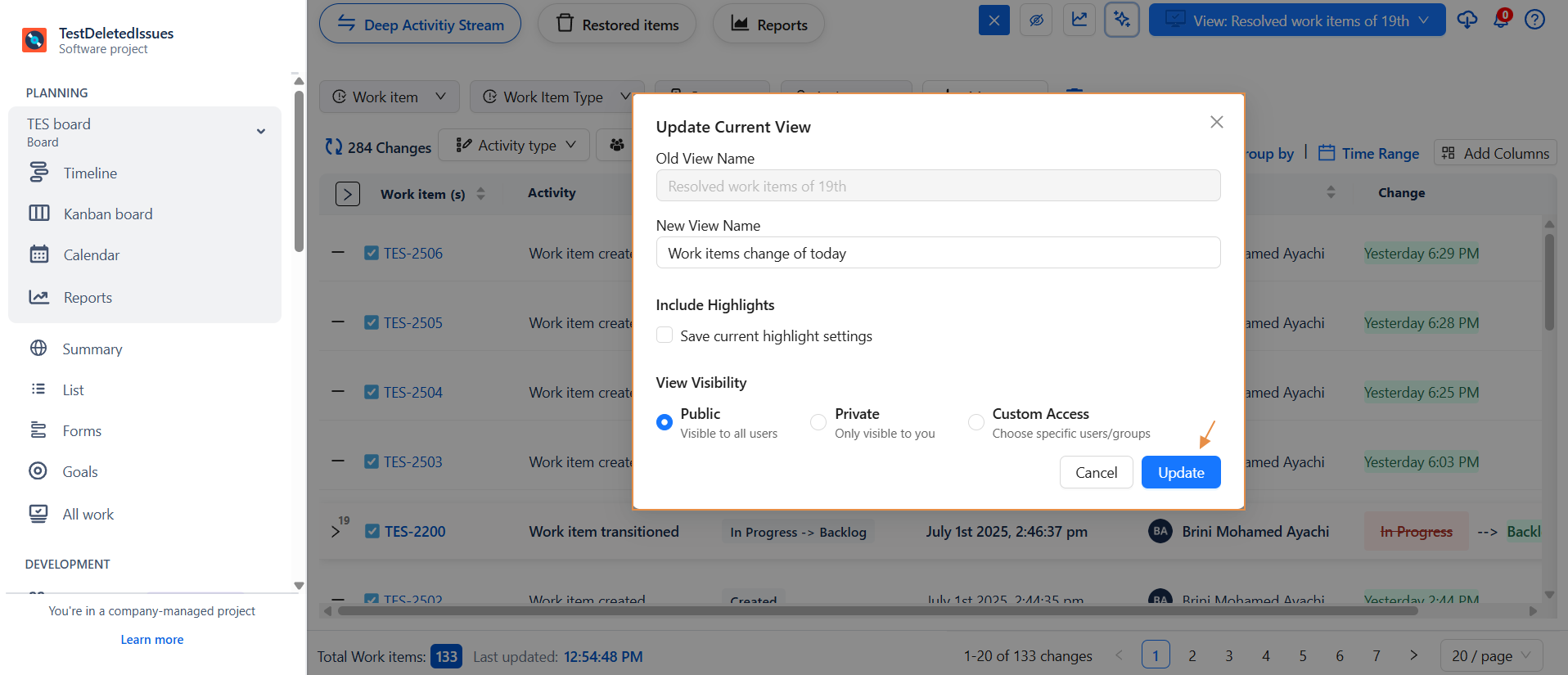Open the View: Resolved work items dropdown

[1296, 20]
